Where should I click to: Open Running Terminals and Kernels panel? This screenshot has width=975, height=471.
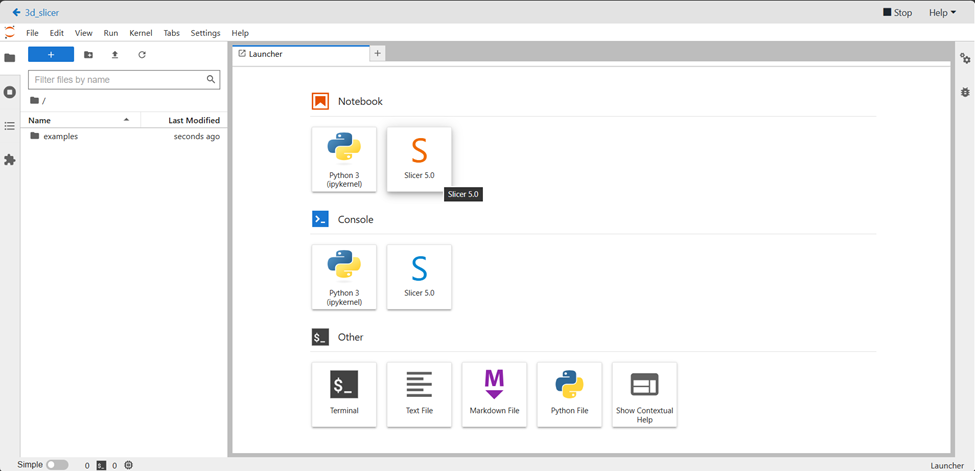9,92
